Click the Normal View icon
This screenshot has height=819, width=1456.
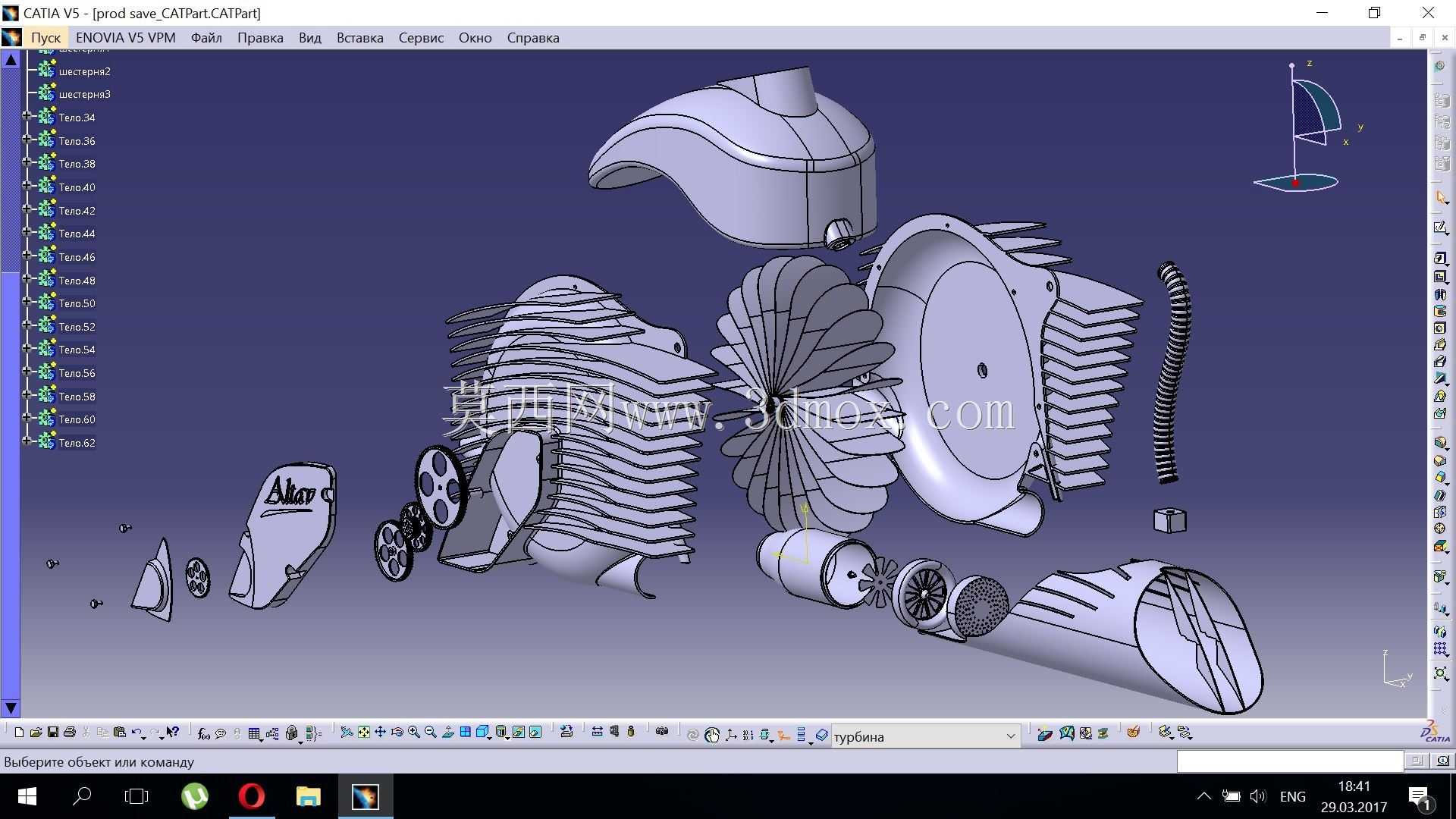[x=447, y=733]
